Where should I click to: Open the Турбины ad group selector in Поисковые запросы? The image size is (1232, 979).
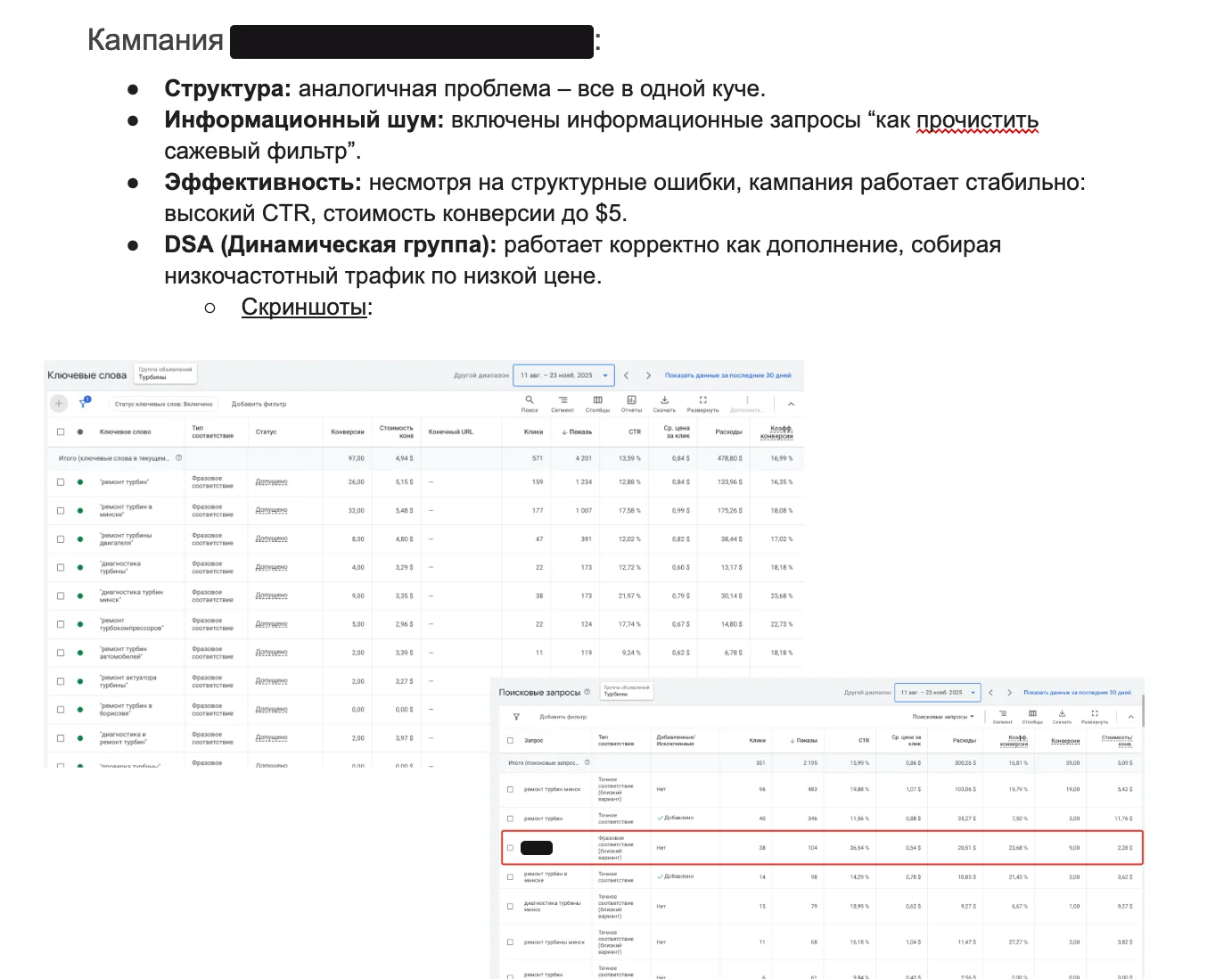(628, 691)
